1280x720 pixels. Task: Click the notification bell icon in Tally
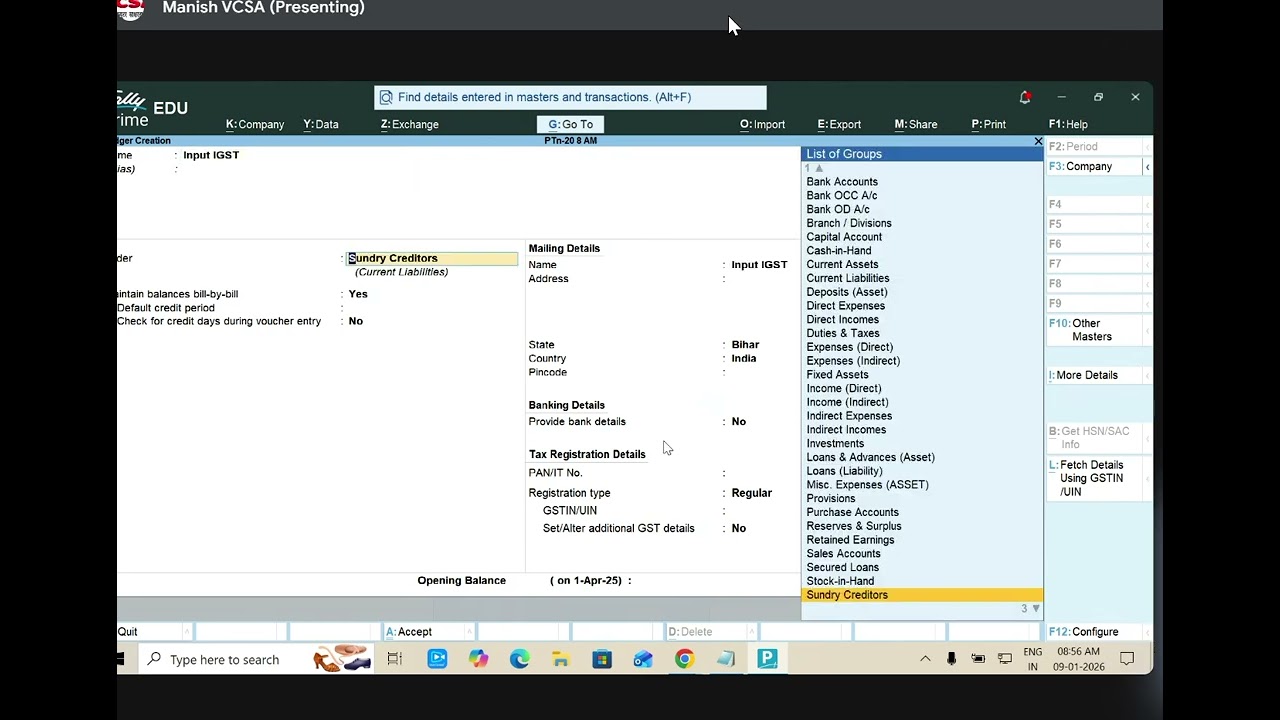pos(1025,97)
